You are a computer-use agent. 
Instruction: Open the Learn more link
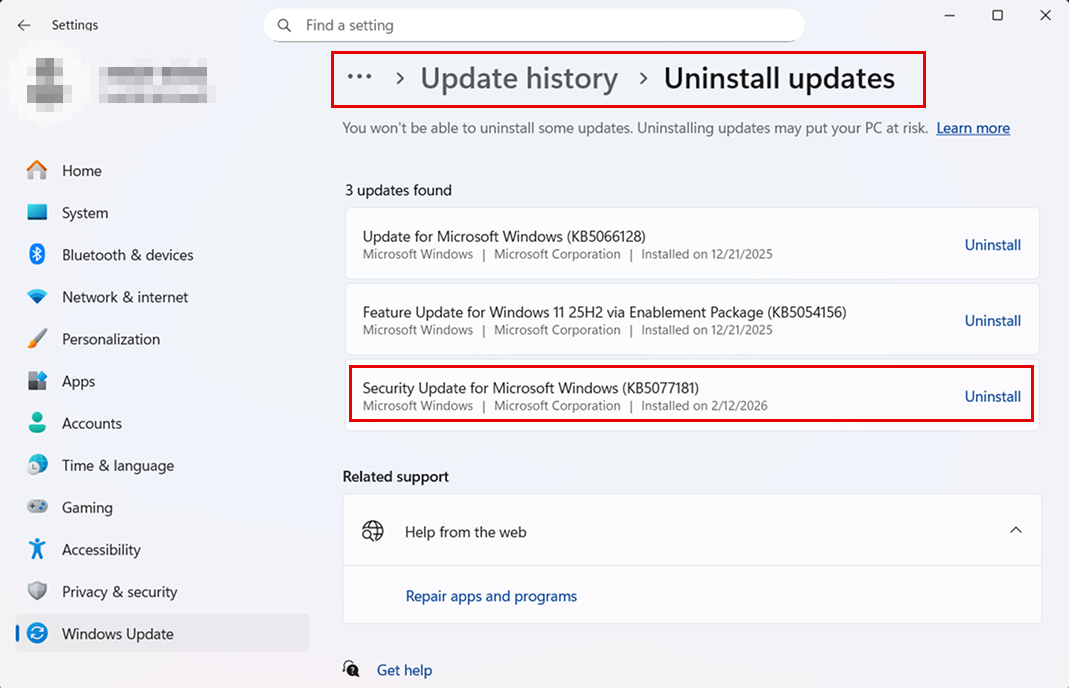click(972, 128)
